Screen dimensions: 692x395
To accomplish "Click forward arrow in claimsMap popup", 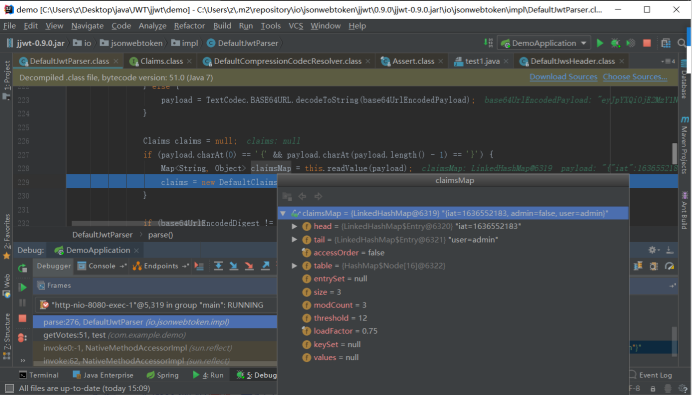I will [318, 196].
